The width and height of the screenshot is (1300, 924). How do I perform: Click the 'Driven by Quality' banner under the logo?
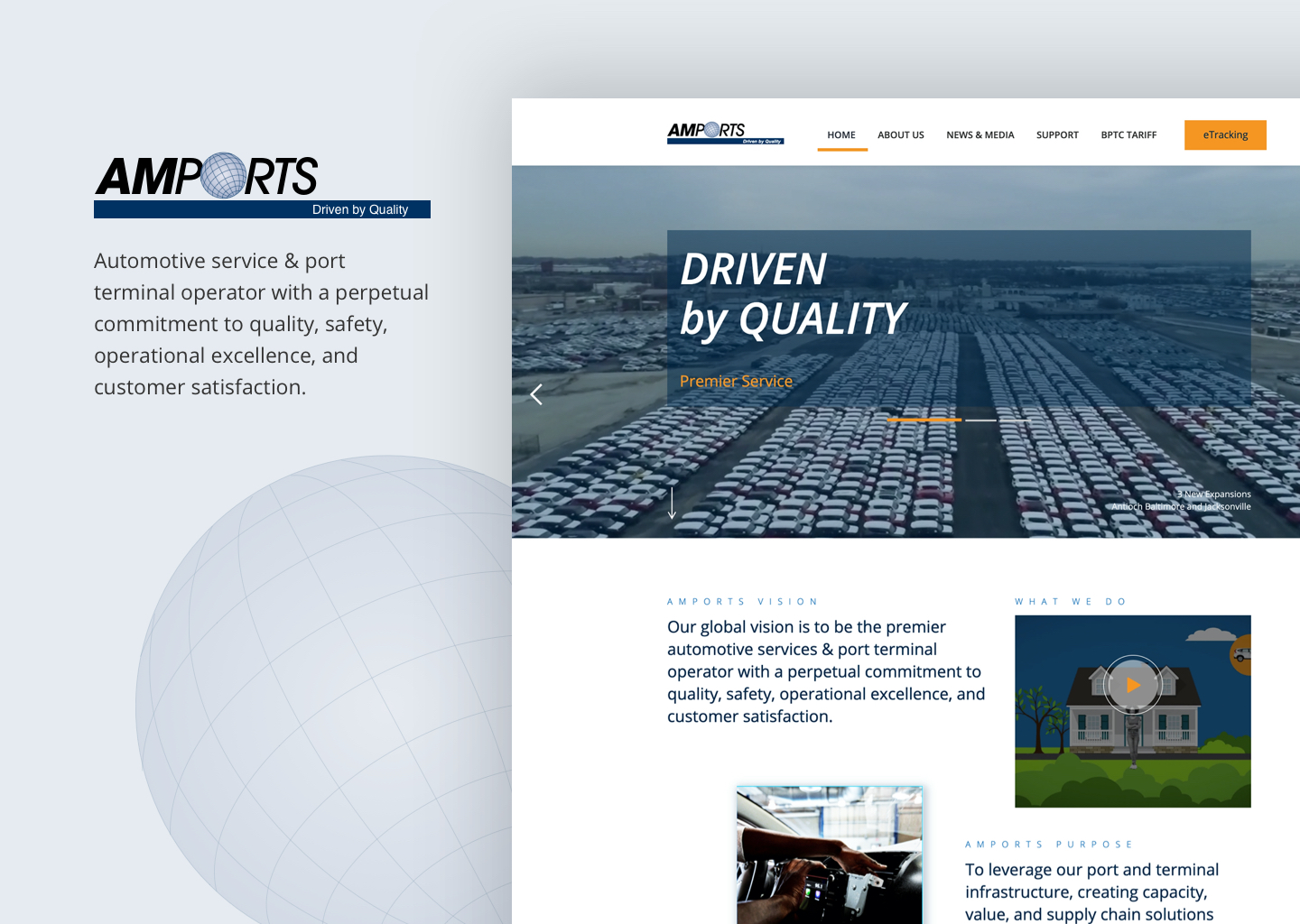(262, 209)
